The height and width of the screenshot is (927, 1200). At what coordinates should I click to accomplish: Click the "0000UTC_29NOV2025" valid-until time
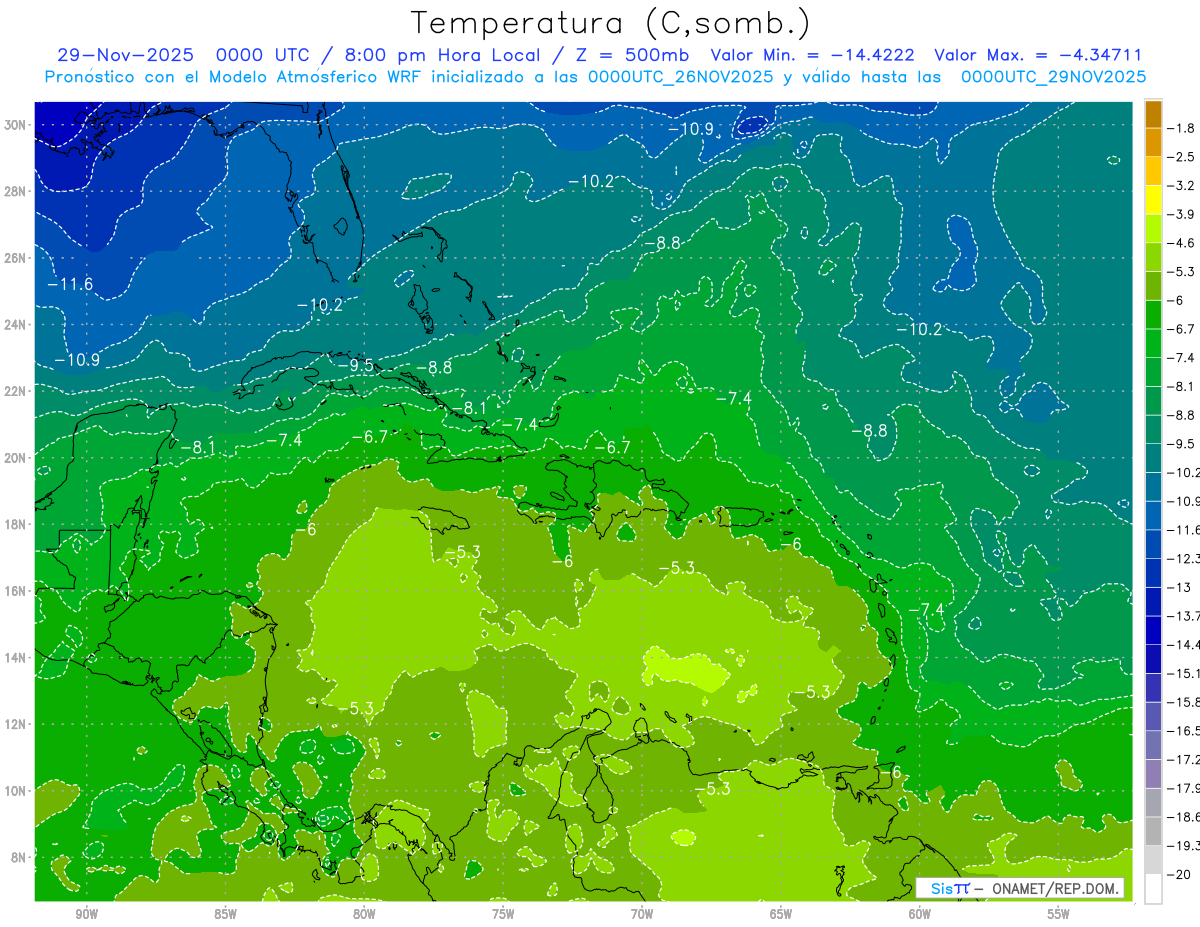[x=1053, y=77]
